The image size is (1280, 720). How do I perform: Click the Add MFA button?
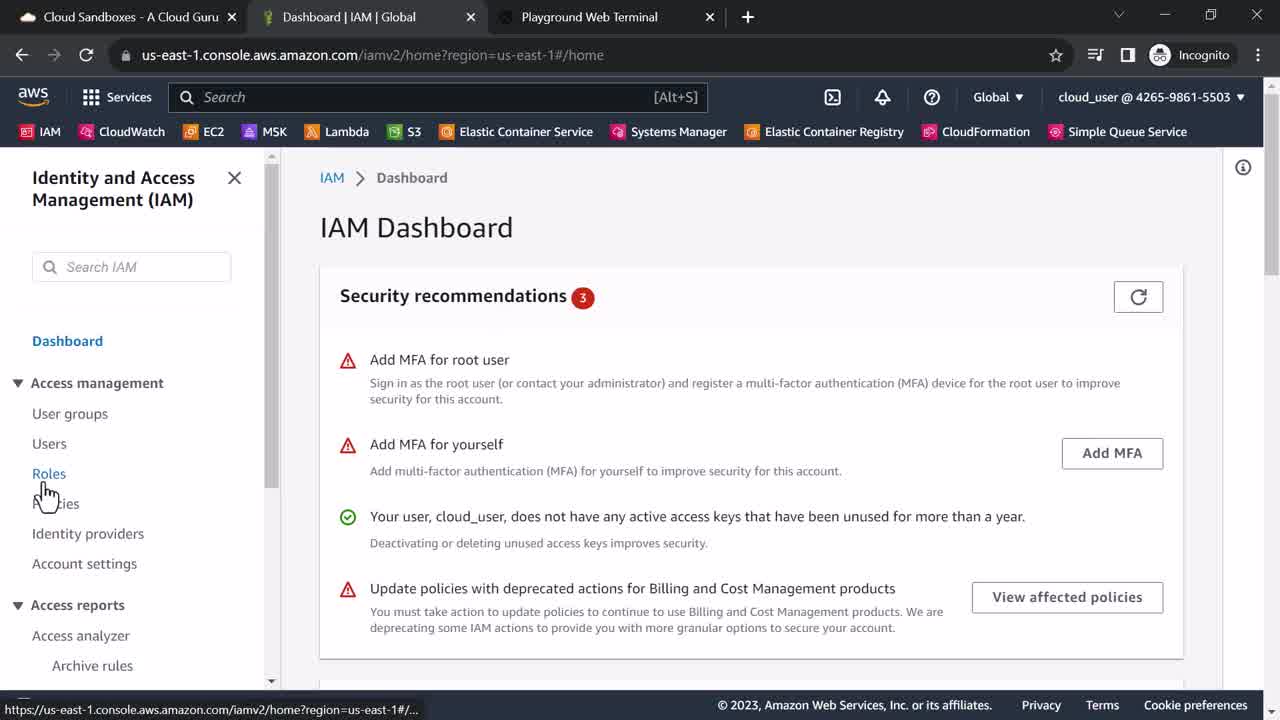point(1112,453)
